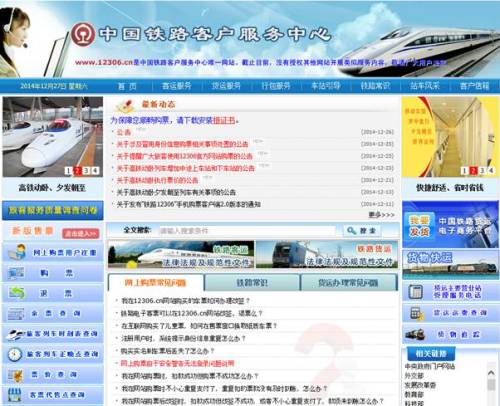Screen dimensions: 500x406
Task: Open the 公告 item dated 2014-12-26
Action: (x=124, y=132)
